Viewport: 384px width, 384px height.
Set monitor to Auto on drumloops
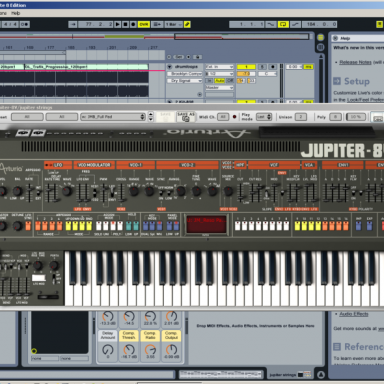click(219, 81)
